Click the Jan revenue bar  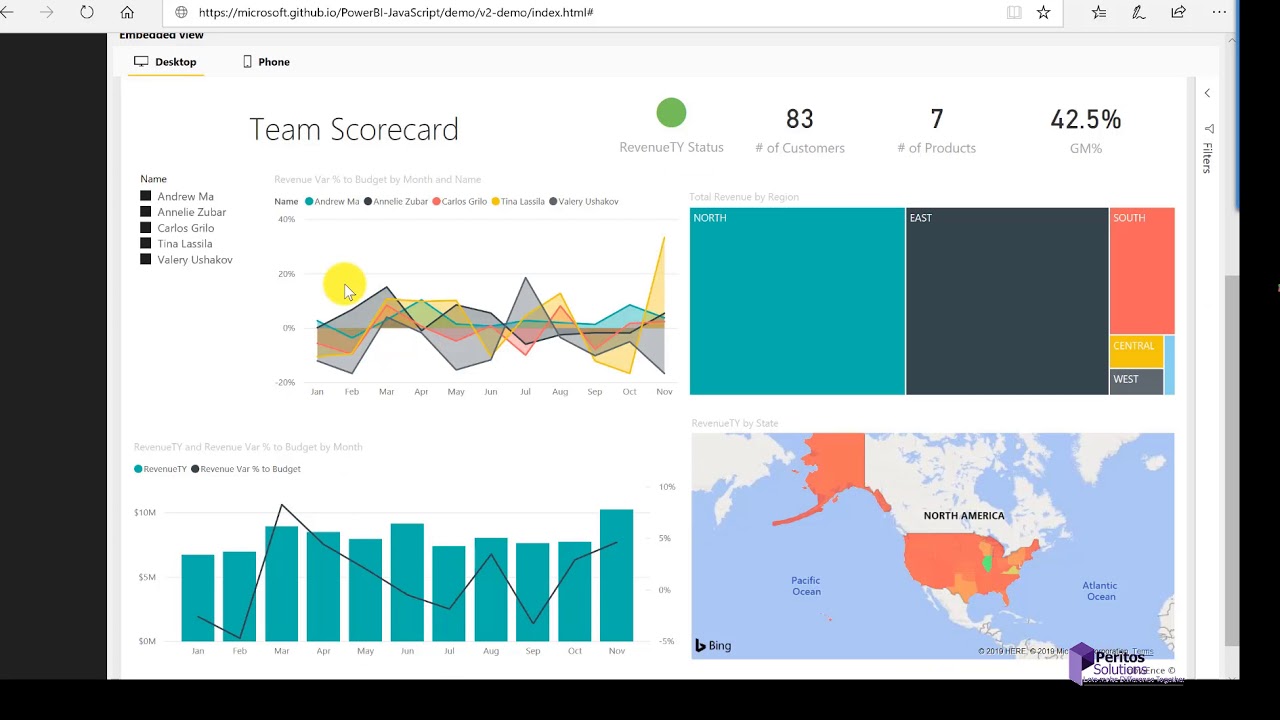point(198,598)
